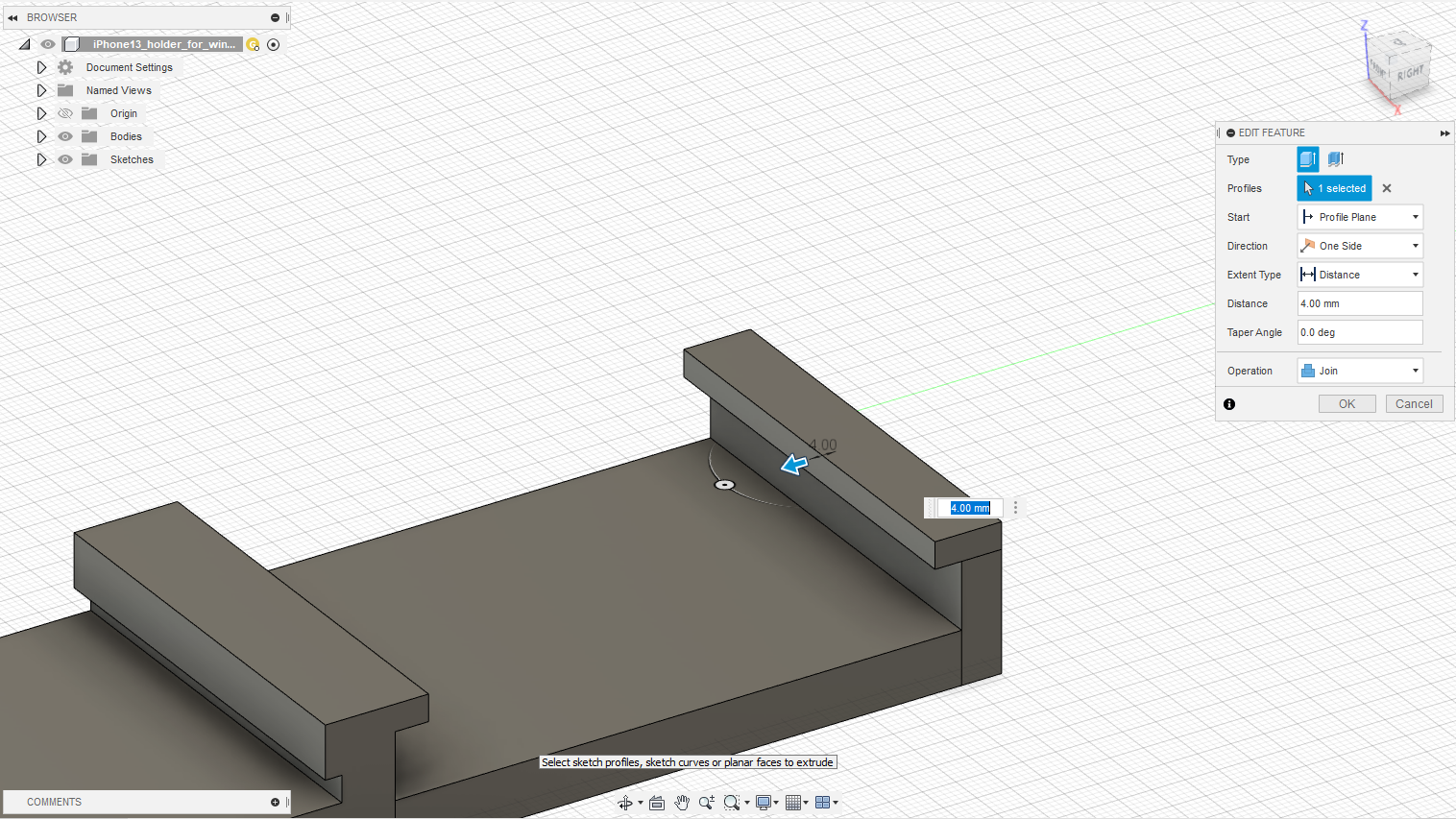Viewport: 1456px width, 819px height.
Task: Expand the Document Settings node
Action: [x=41, y=67]
